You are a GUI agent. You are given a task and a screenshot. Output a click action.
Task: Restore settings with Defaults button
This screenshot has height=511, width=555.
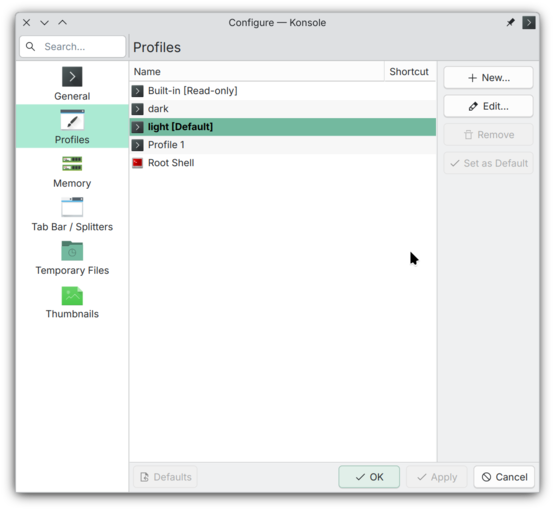[165, 477]
